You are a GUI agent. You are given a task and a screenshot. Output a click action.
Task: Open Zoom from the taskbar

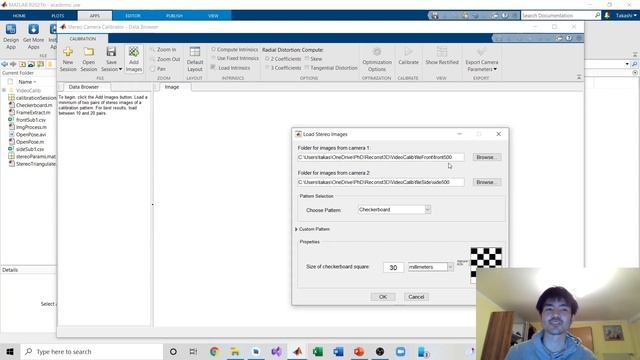[401, 351]
